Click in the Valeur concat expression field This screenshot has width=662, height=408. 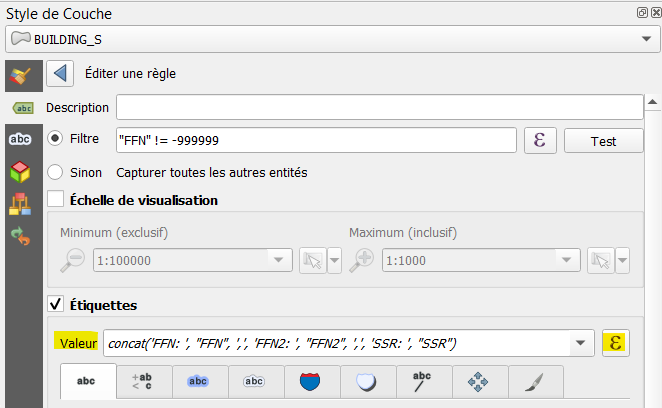click(337, 343)
